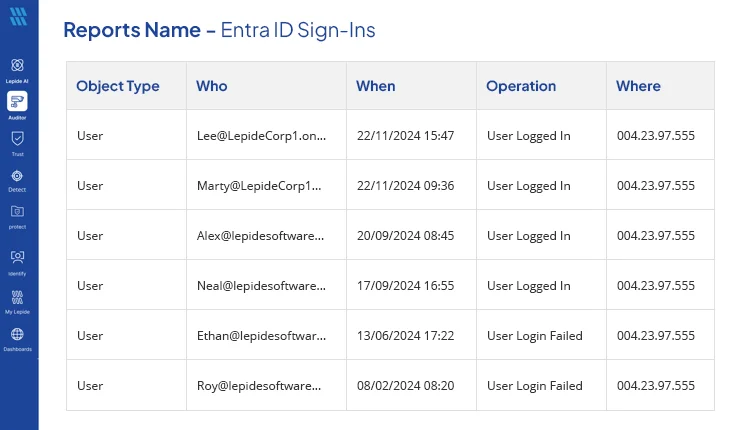Click the 22/11/2024 09:36 timestamp
Viewport: 731px width, 430px height.
coord(406,186)
